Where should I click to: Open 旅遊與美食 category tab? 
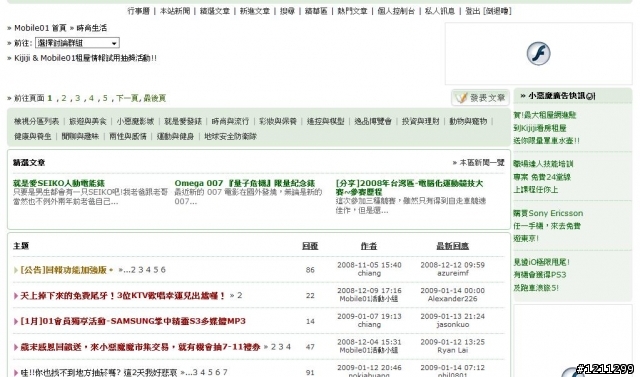coord(88,121)
